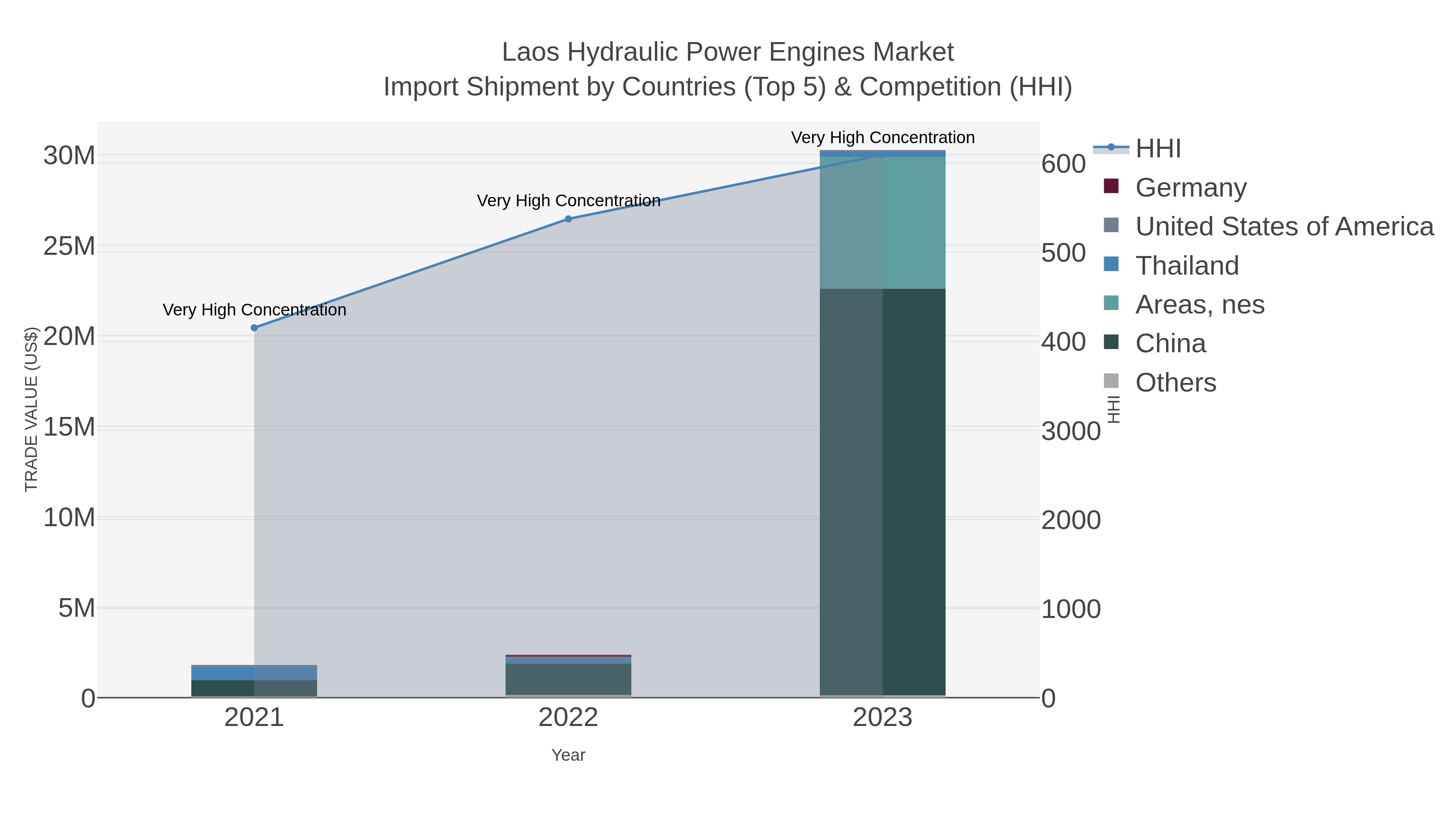Screen dimensions: 1456x819
Task: Click the 2023 Areas, nes bar segment
Action: pyautogui.click(x=883, y=223)
